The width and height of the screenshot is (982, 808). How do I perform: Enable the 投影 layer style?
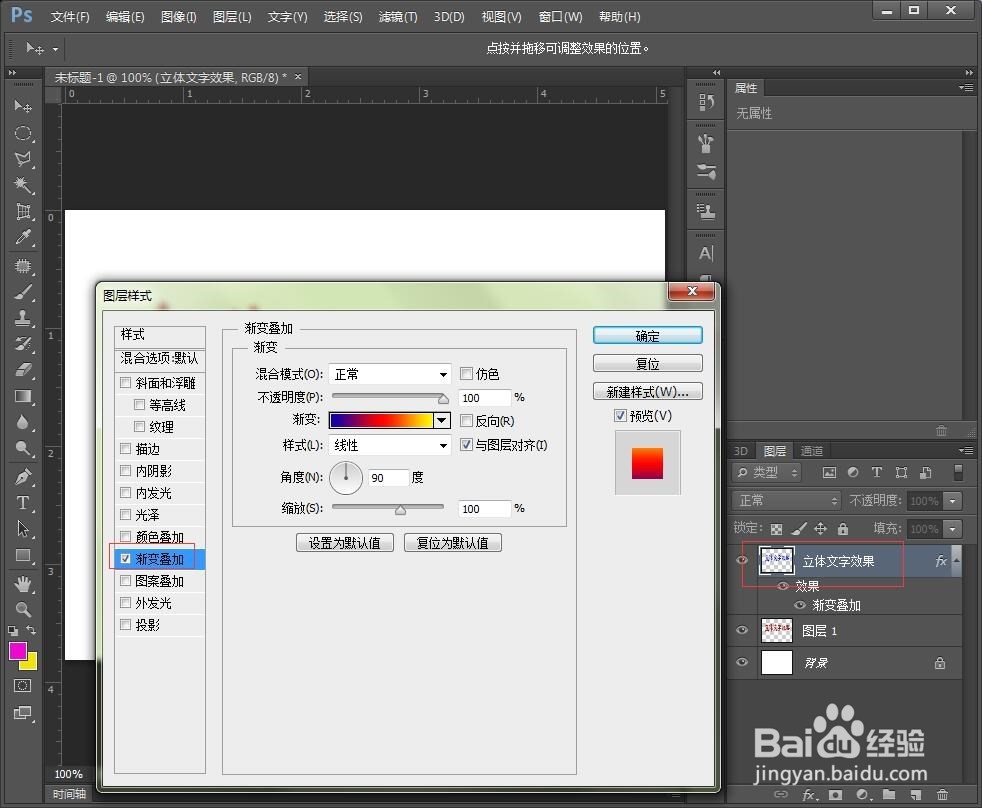point(126,625)
